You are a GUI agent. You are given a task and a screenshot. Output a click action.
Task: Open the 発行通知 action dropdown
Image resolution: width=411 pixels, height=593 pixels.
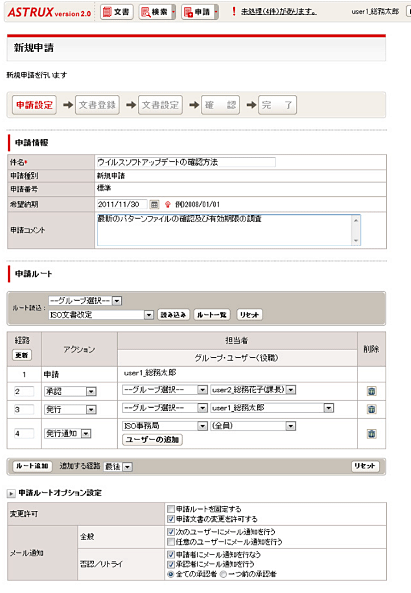tap(68, 433)
